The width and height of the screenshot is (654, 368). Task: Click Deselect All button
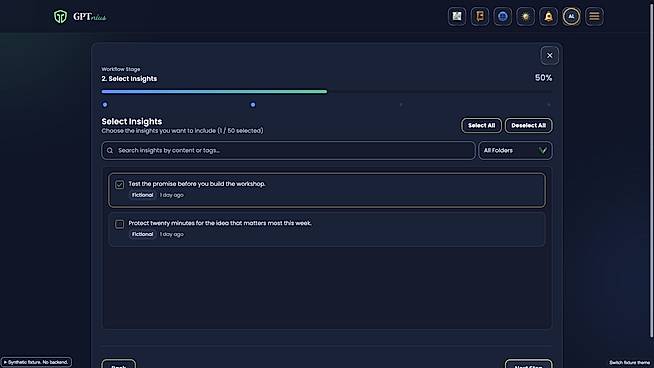528,126
